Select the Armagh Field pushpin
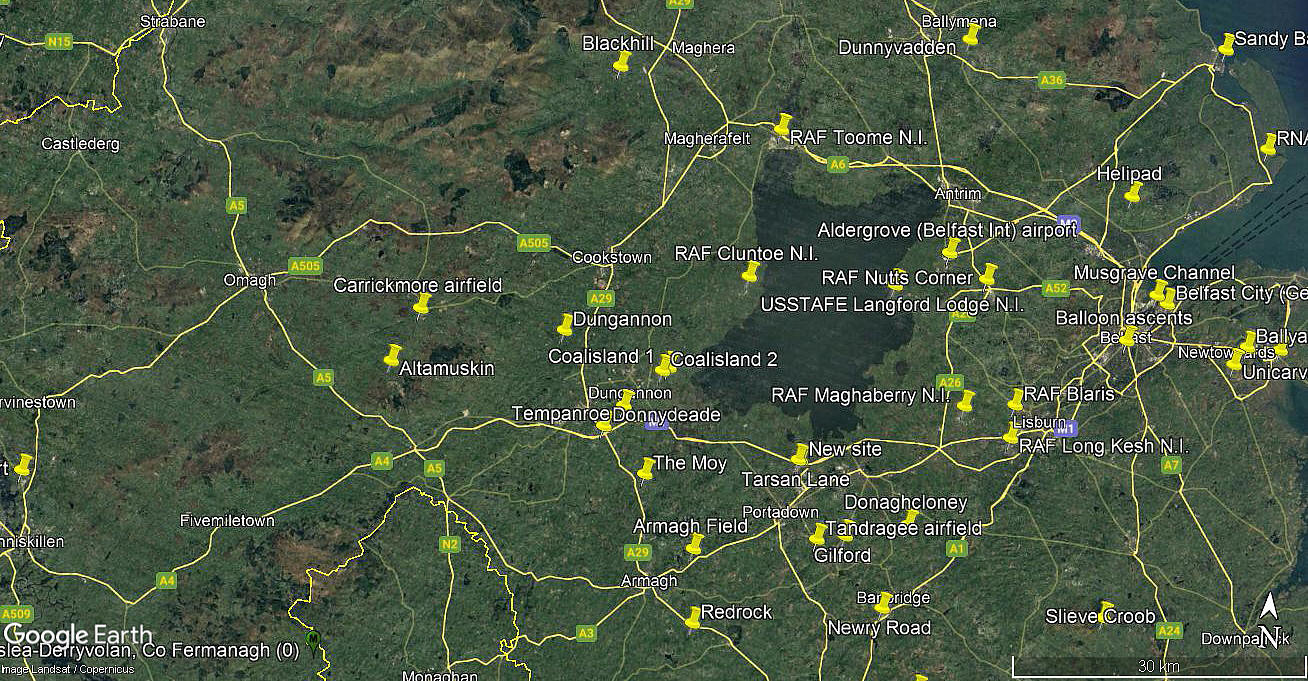The image size is (1308, 681). tap(695, 544)
